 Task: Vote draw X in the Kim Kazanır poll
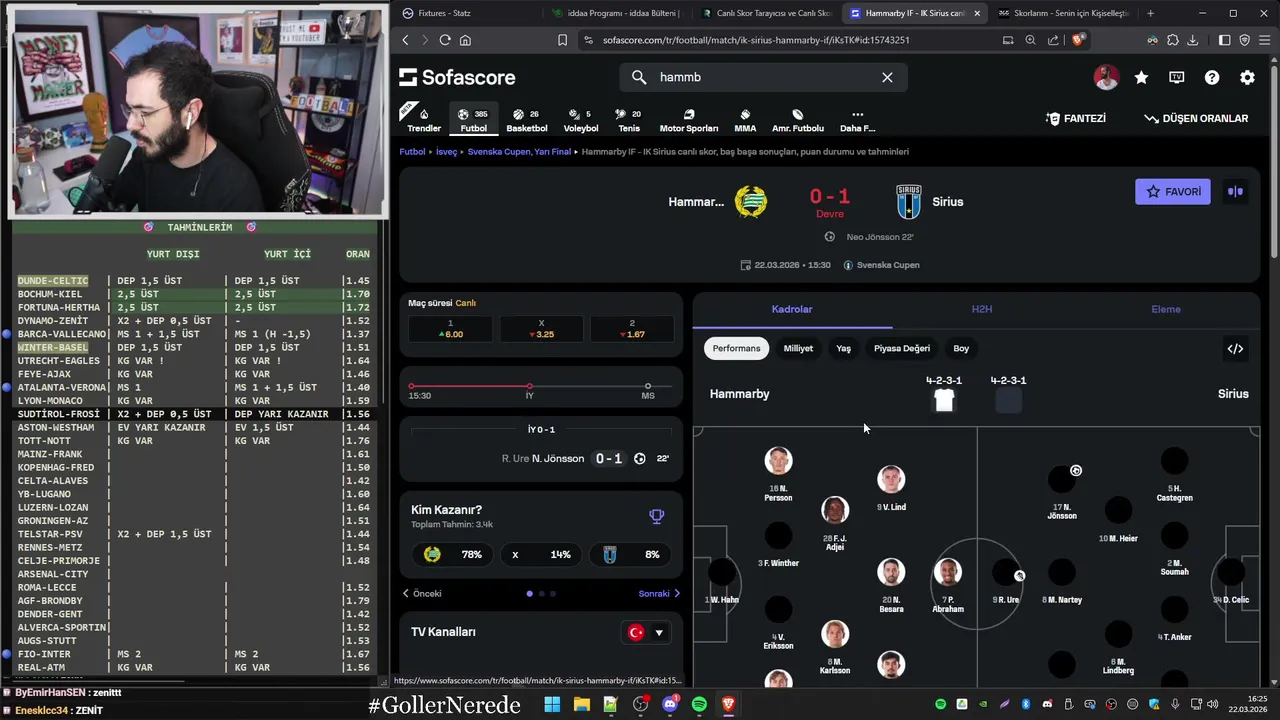pyautogui.click(x=542, y=554)
